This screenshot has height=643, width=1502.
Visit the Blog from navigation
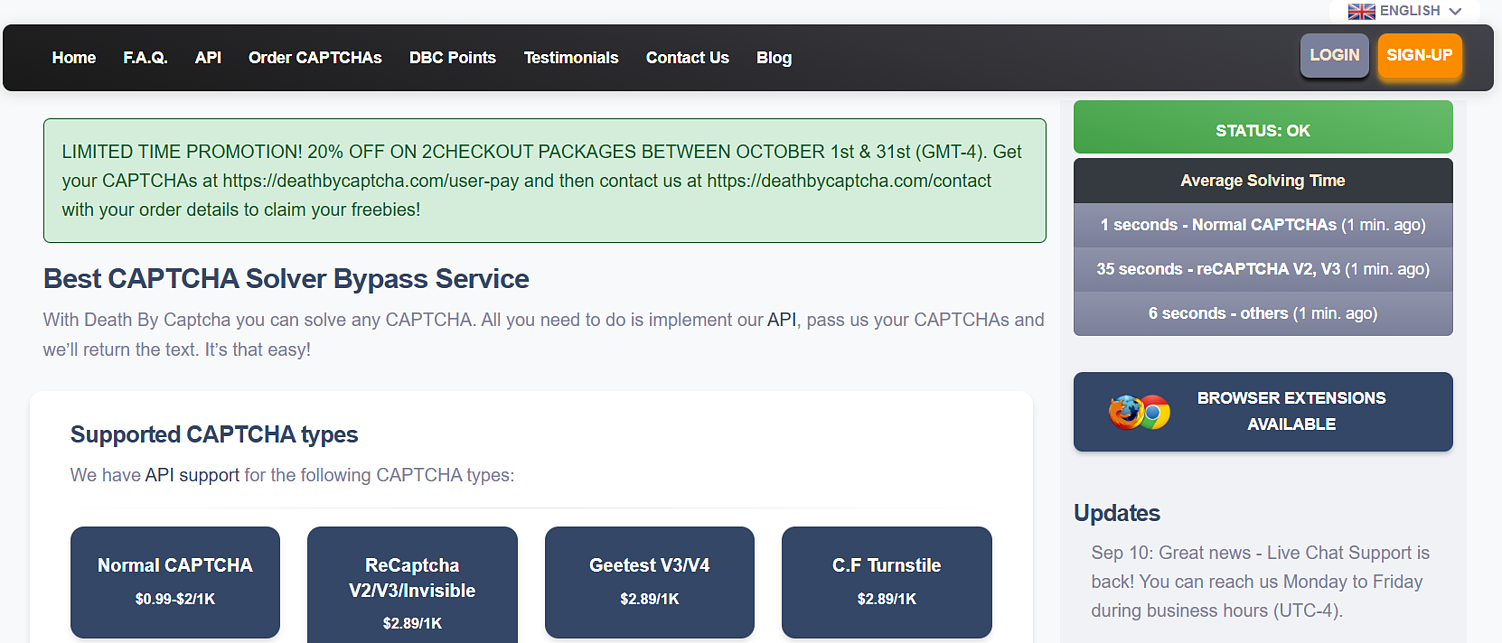point(774,58)
